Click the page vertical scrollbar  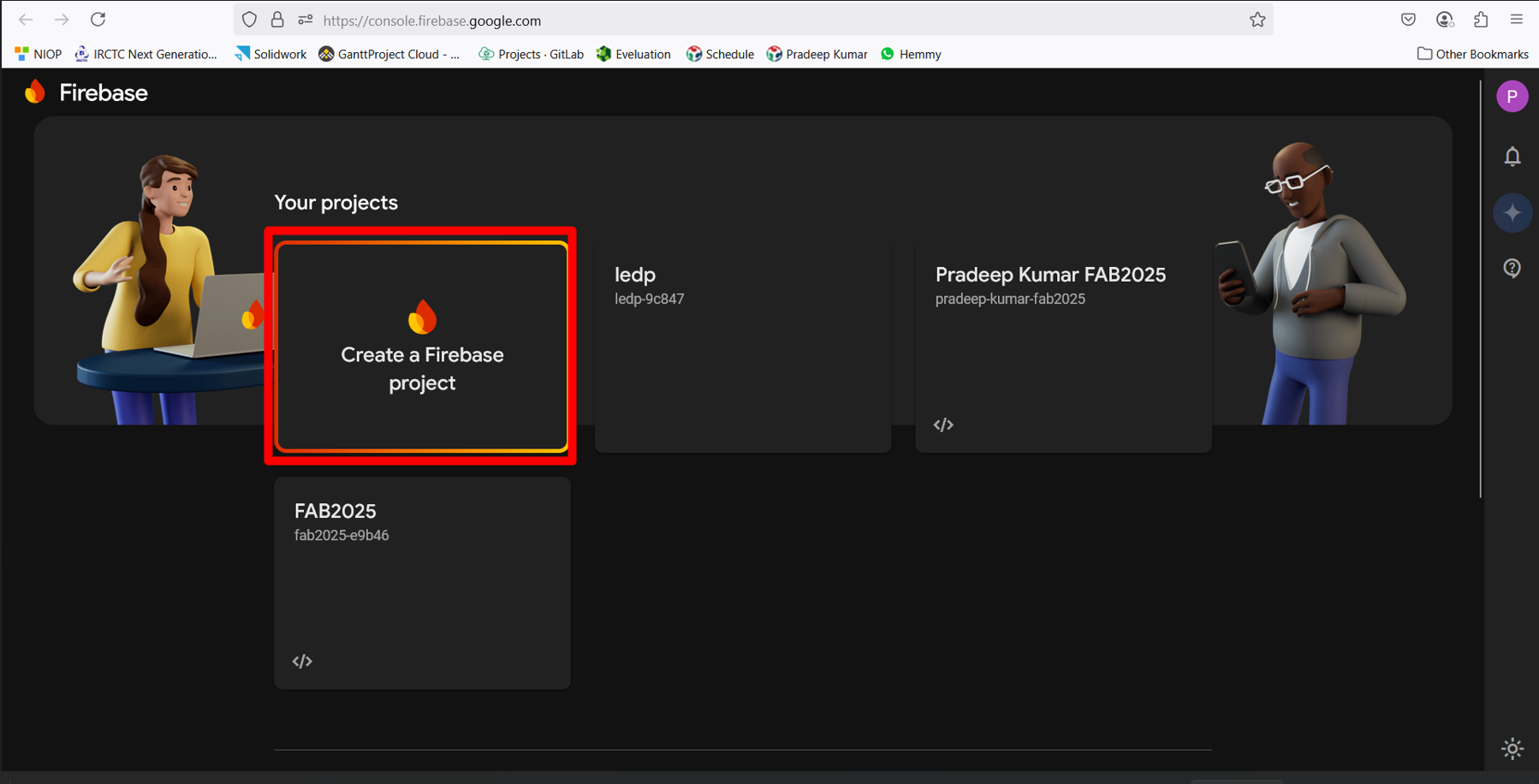(x=1481, y=288)
